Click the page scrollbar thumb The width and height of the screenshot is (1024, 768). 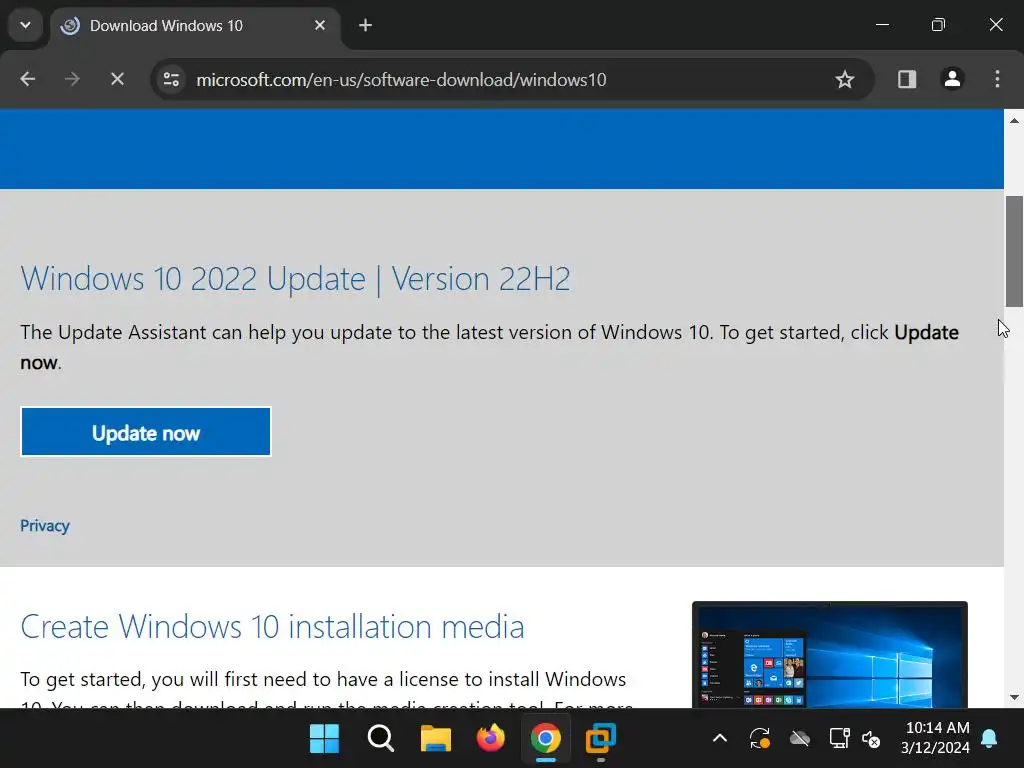1014,251
